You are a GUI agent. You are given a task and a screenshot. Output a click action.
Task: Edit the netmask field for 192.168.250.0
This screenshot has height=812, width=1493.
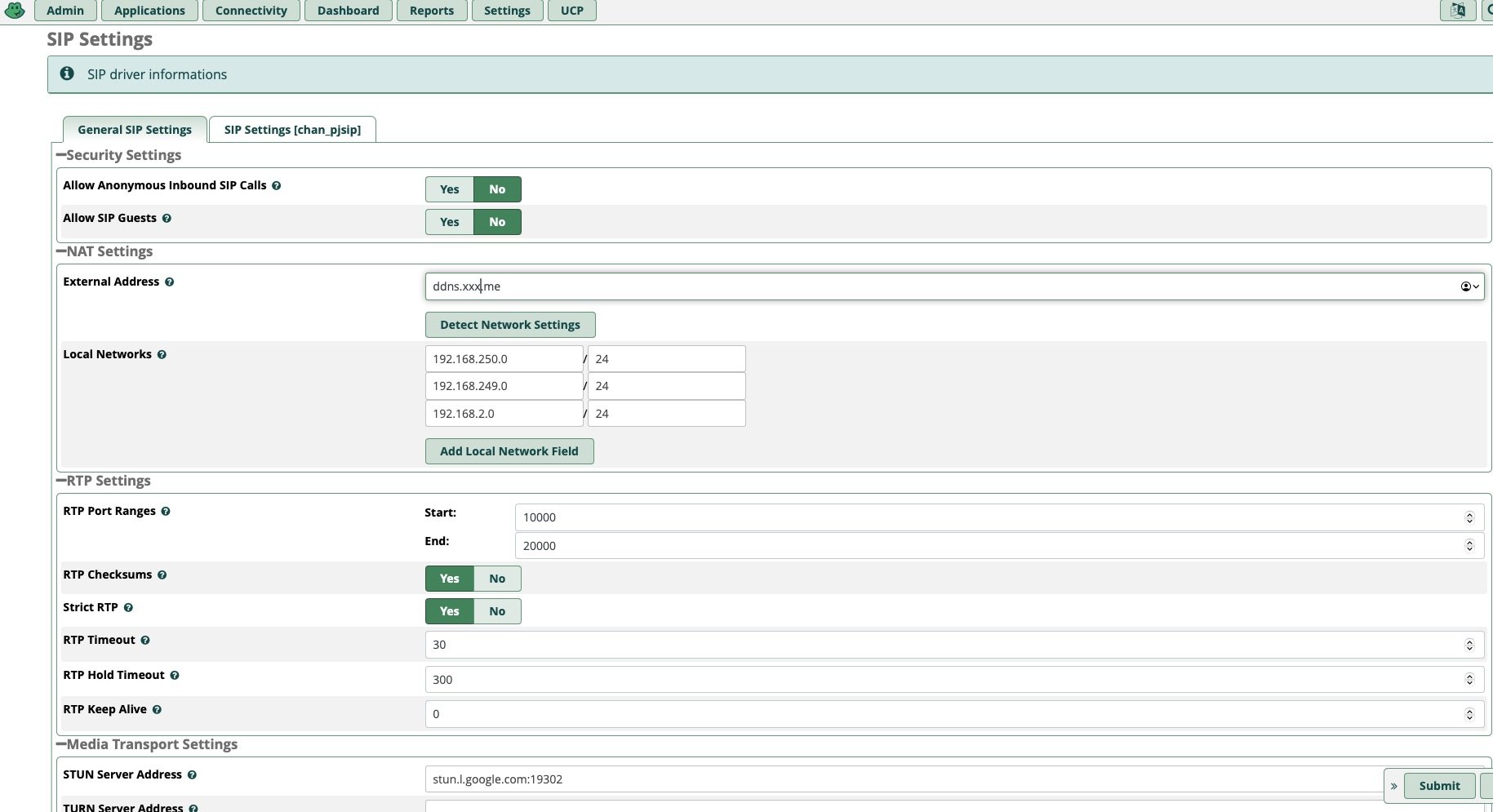[666, 359]
